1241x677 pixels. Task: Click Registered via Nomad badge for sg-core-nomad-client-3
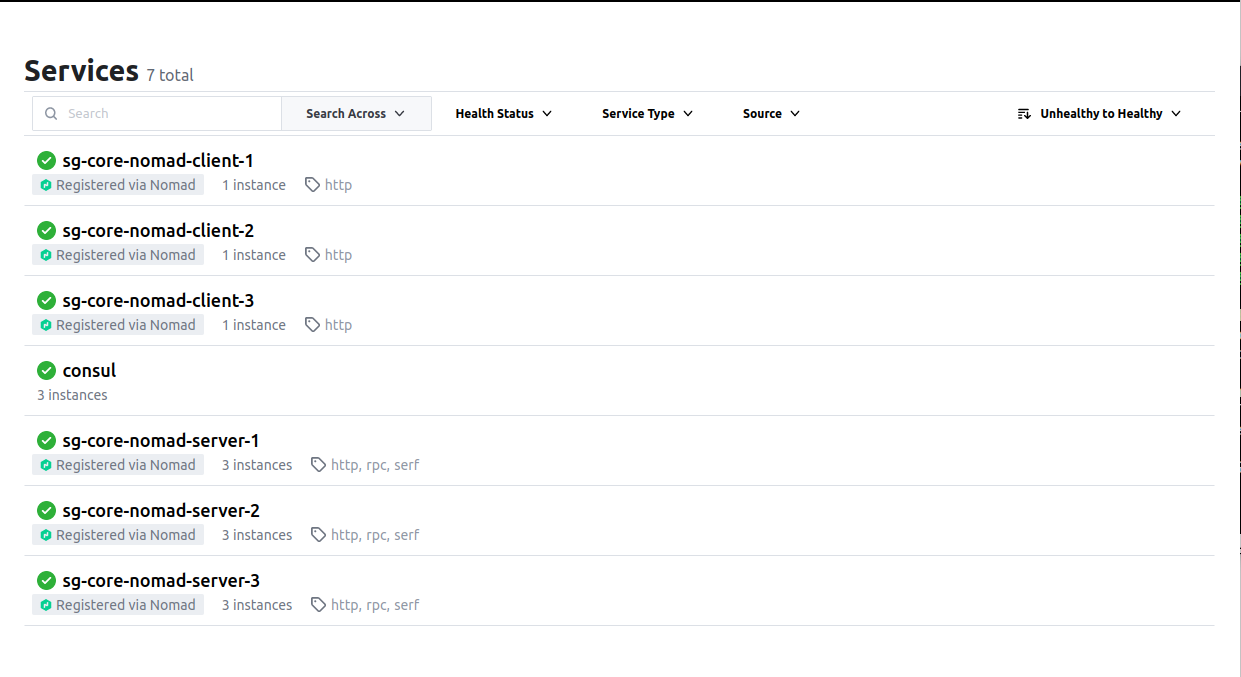click(118, 325)
